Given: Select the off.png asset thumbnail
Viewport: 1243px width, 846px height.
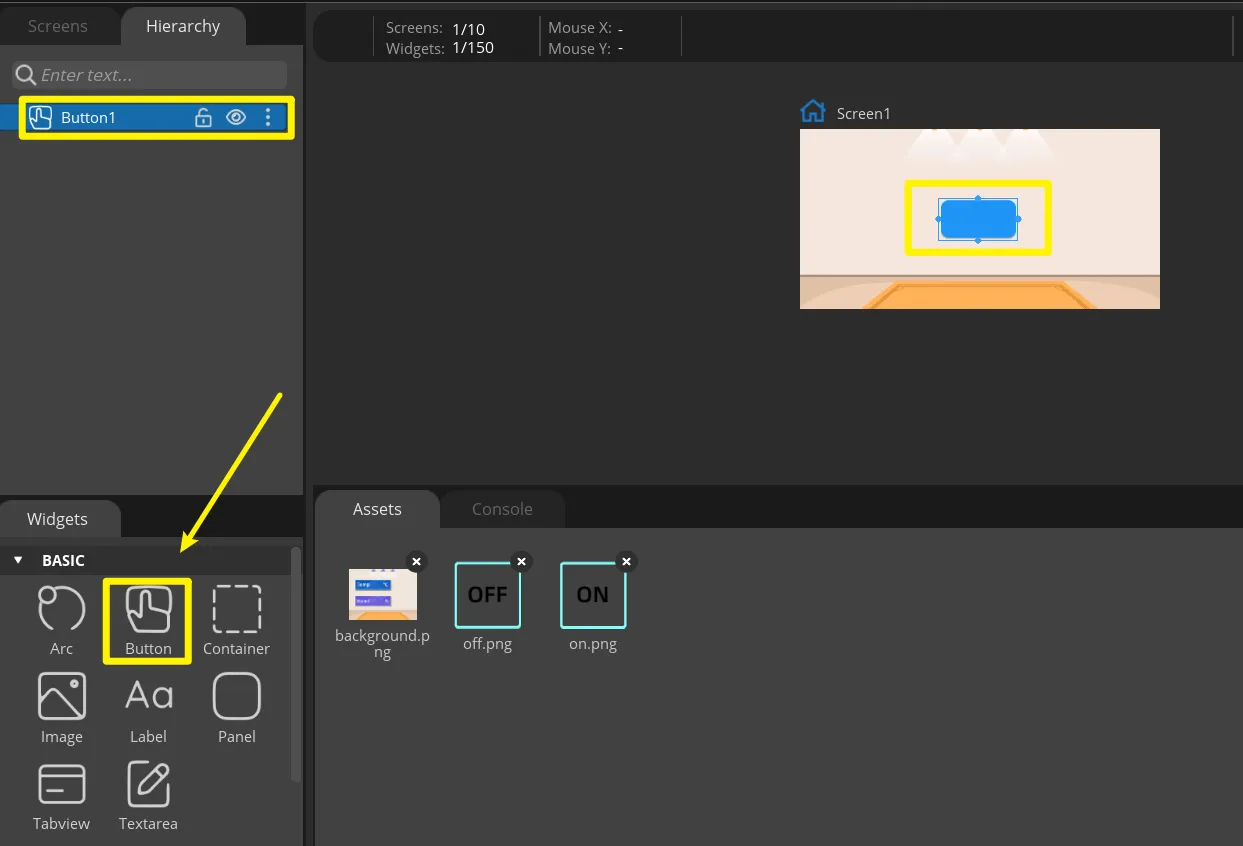Looking at the screenshot, I should (487, 595).
